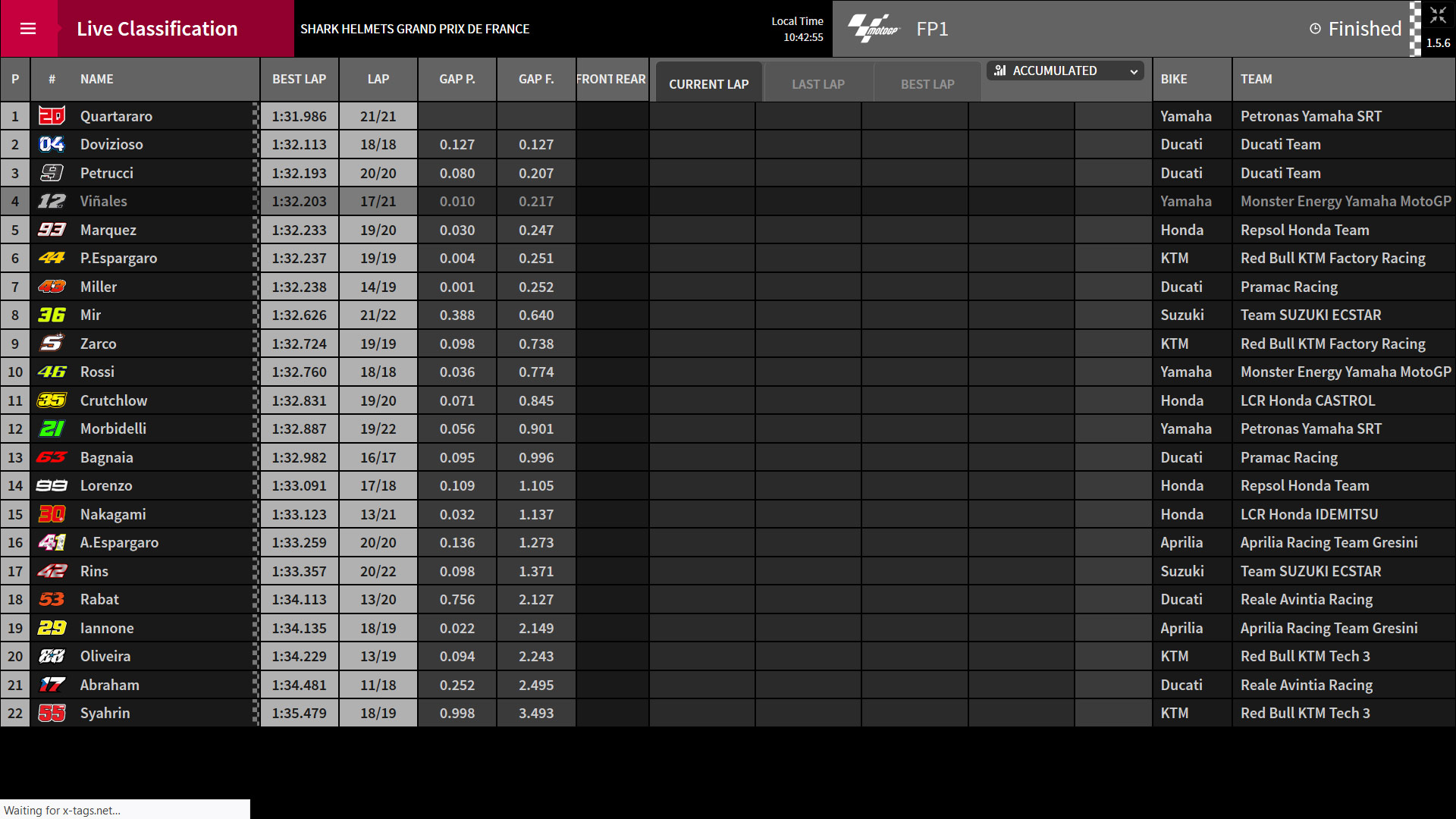Screen dimensions: 1456x819
Task: Click SHARK HELMETS GRAND PRIX DE FRANCE title
Action: coord(415,29)
